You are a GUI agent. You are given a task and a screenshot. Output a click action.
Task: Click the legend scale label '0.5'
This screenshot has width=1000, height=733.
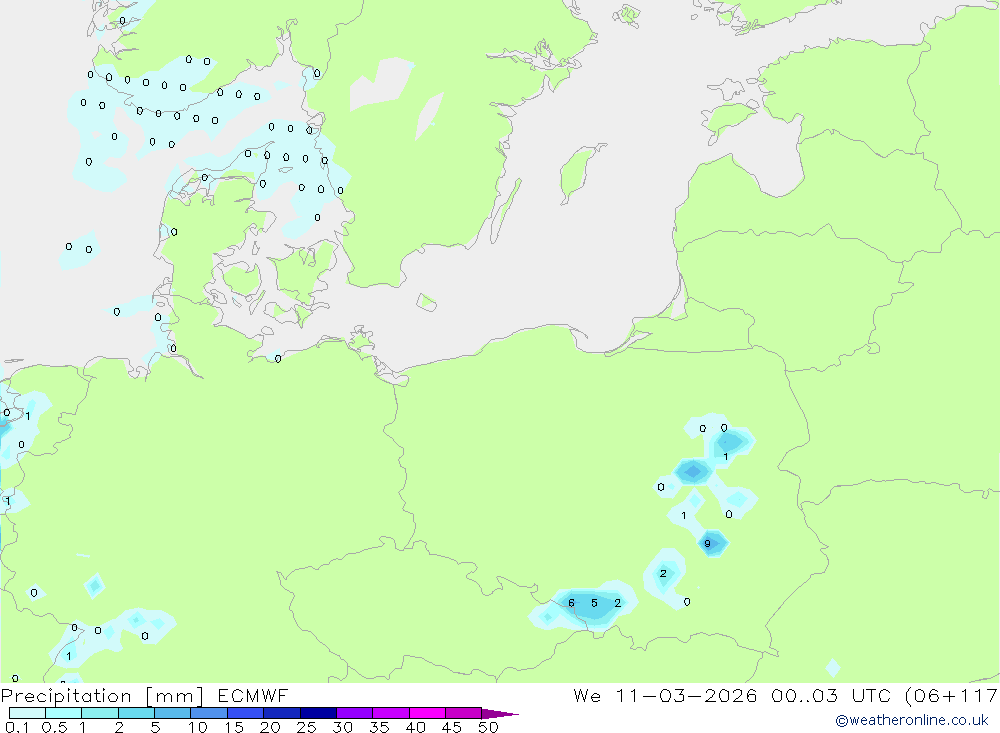tap(54, 727)
